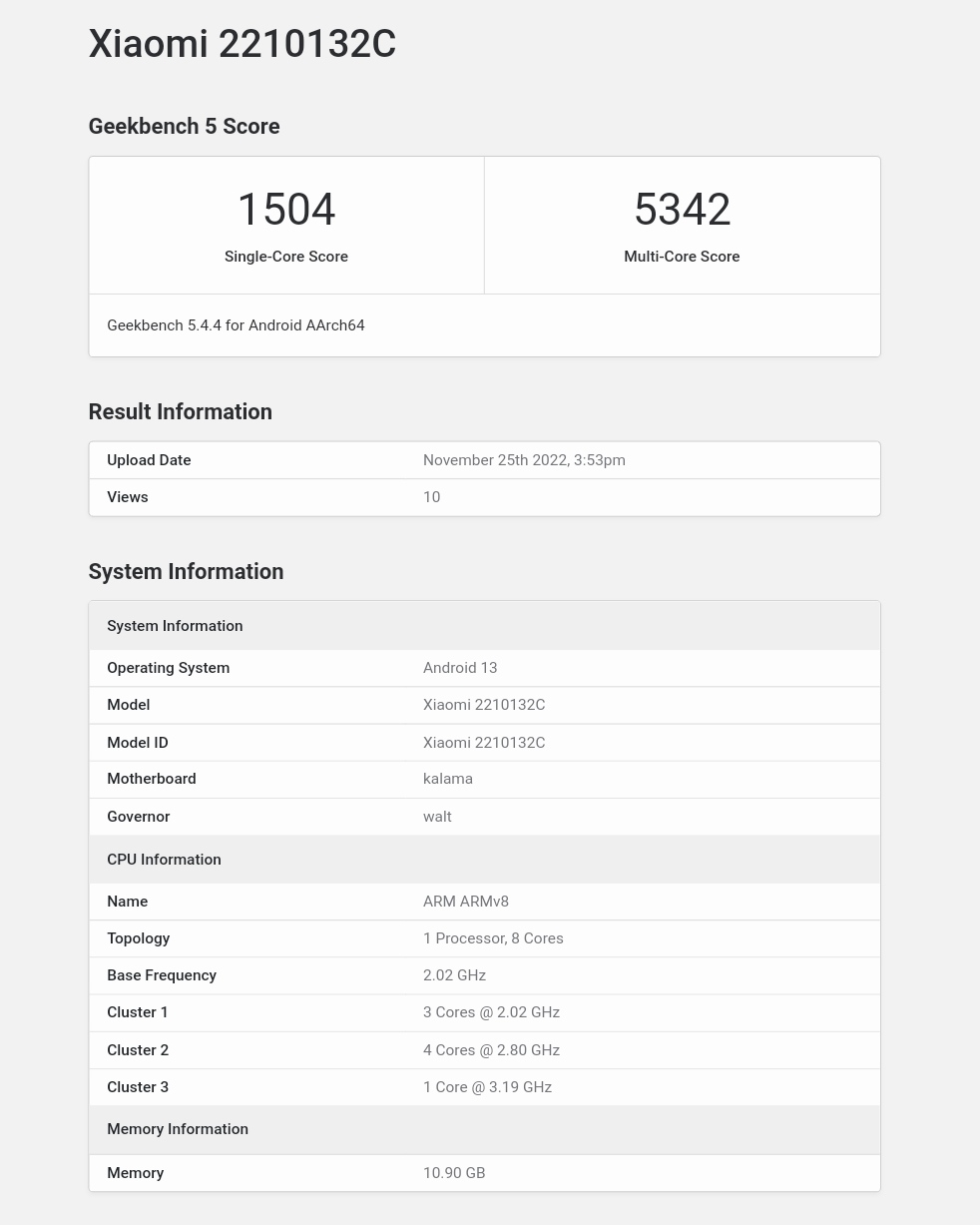Click the kalama motherboard value
Screen dimensions: 980x1225
point(448,779)
